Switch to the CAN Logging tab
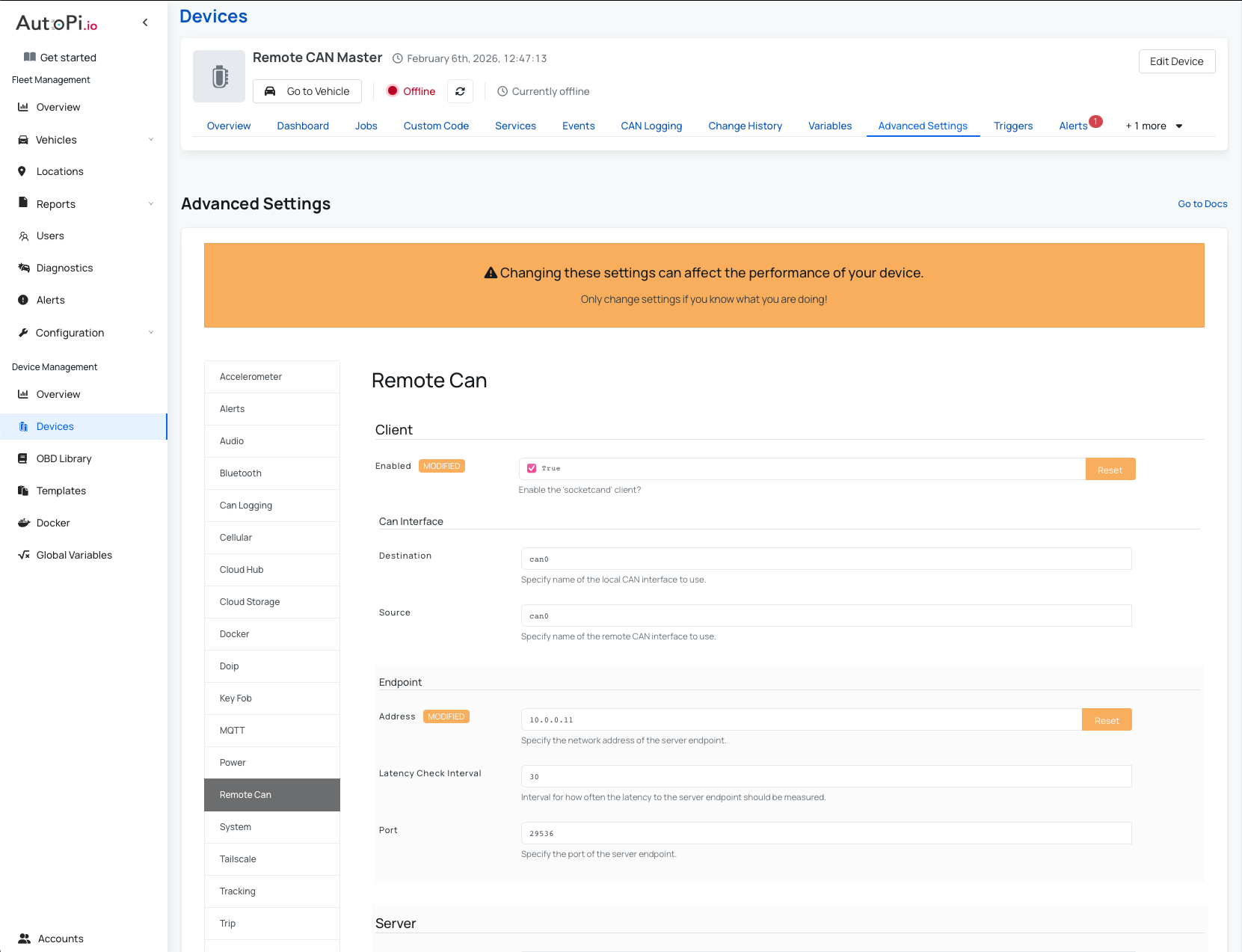The height and width of the screenshot is (952, 1242). [x=651, y=126]
